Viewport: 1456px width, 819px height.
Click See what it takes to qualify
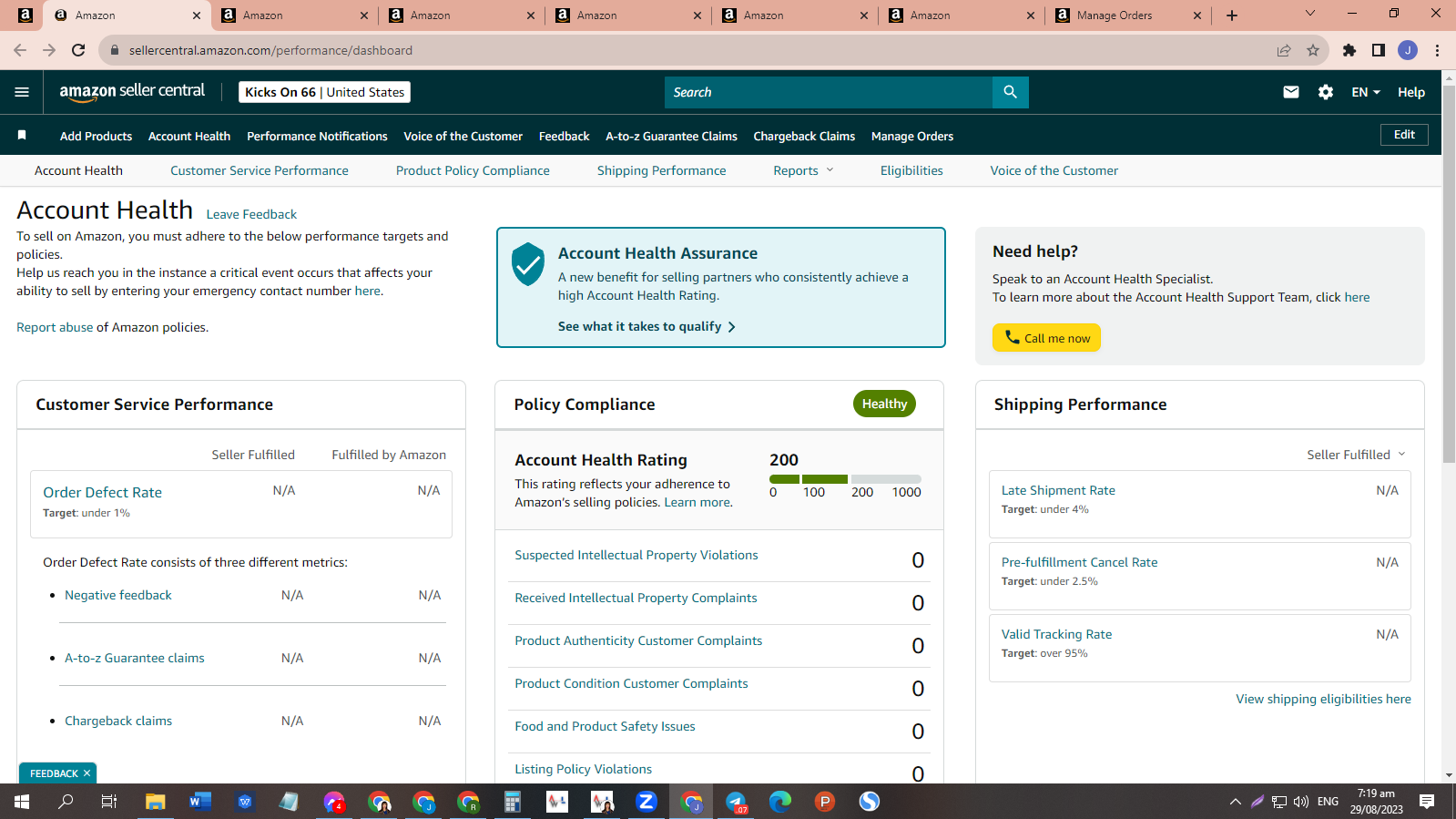pos(647,326)
